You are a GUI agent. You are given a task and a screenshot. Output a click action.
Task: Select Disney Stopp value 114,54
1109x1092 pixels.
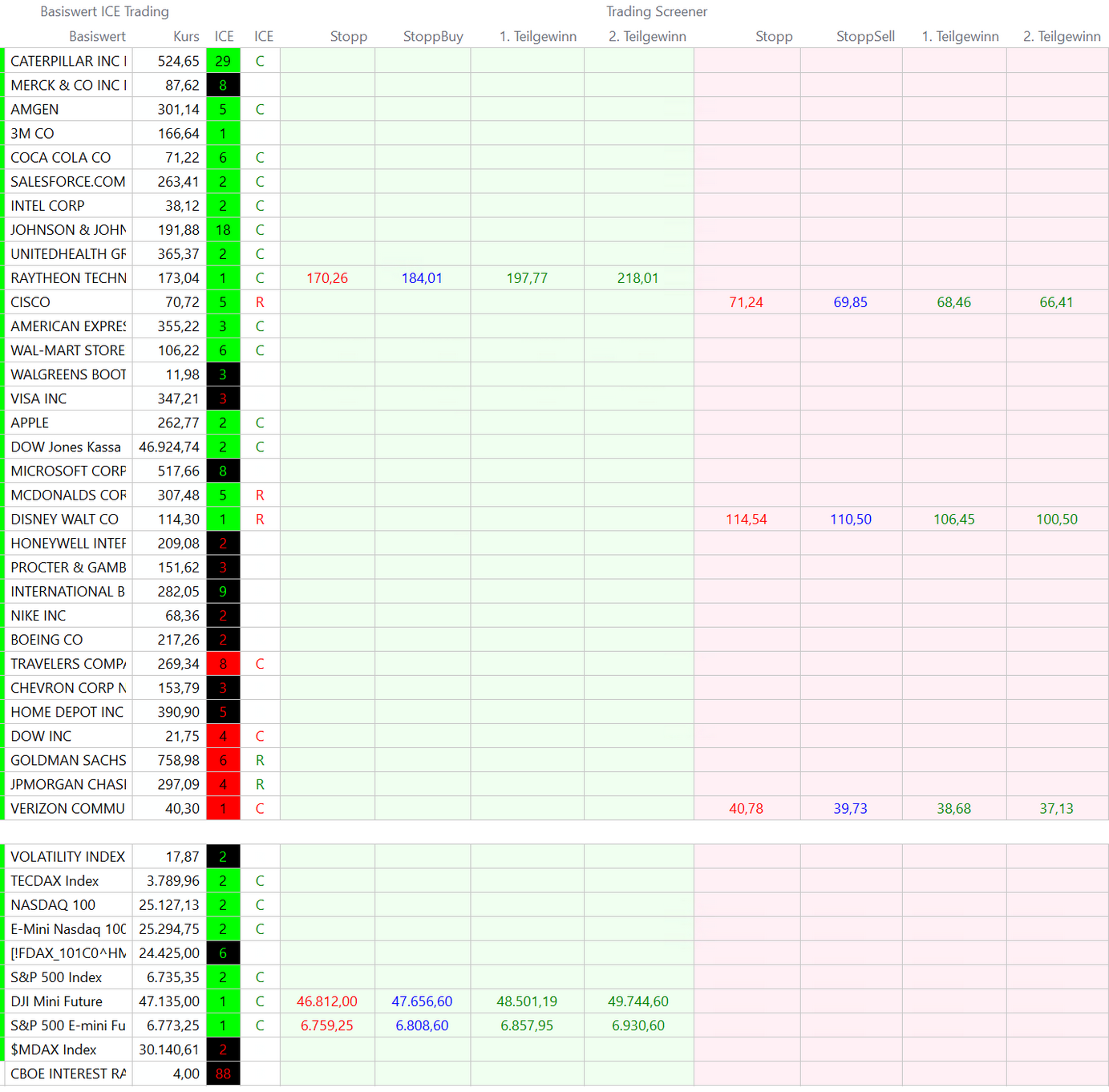pos(746,520)
